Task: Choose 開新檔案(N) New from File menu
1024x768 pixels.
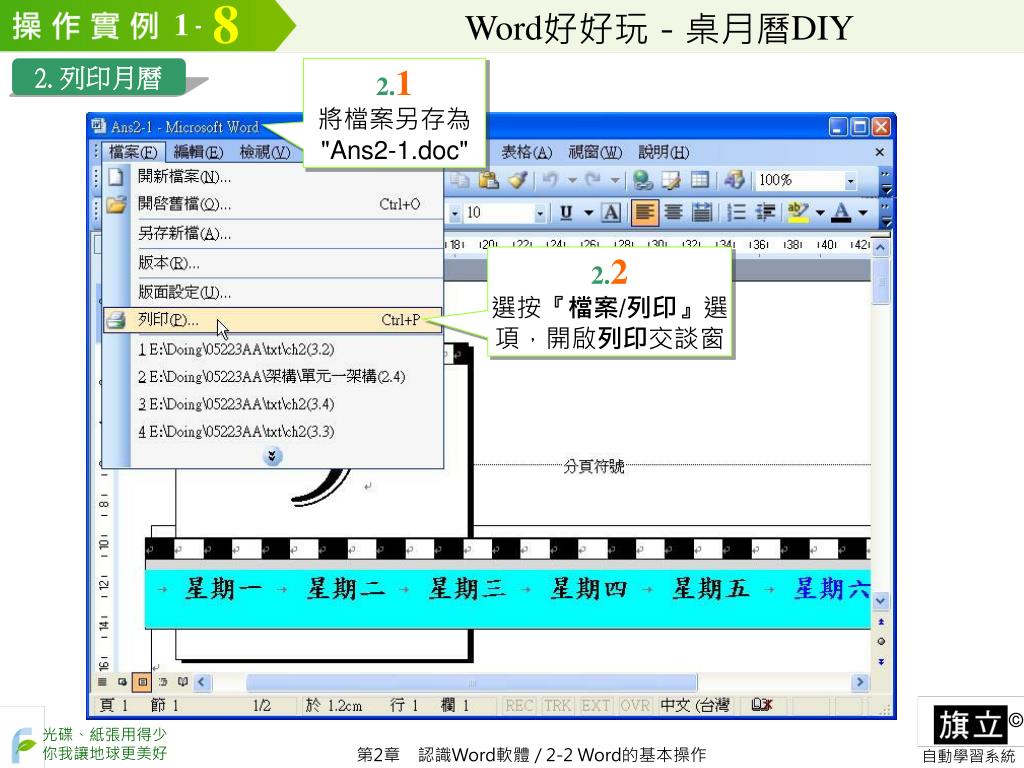Action: pyautogui.click(x=273, y=177)
